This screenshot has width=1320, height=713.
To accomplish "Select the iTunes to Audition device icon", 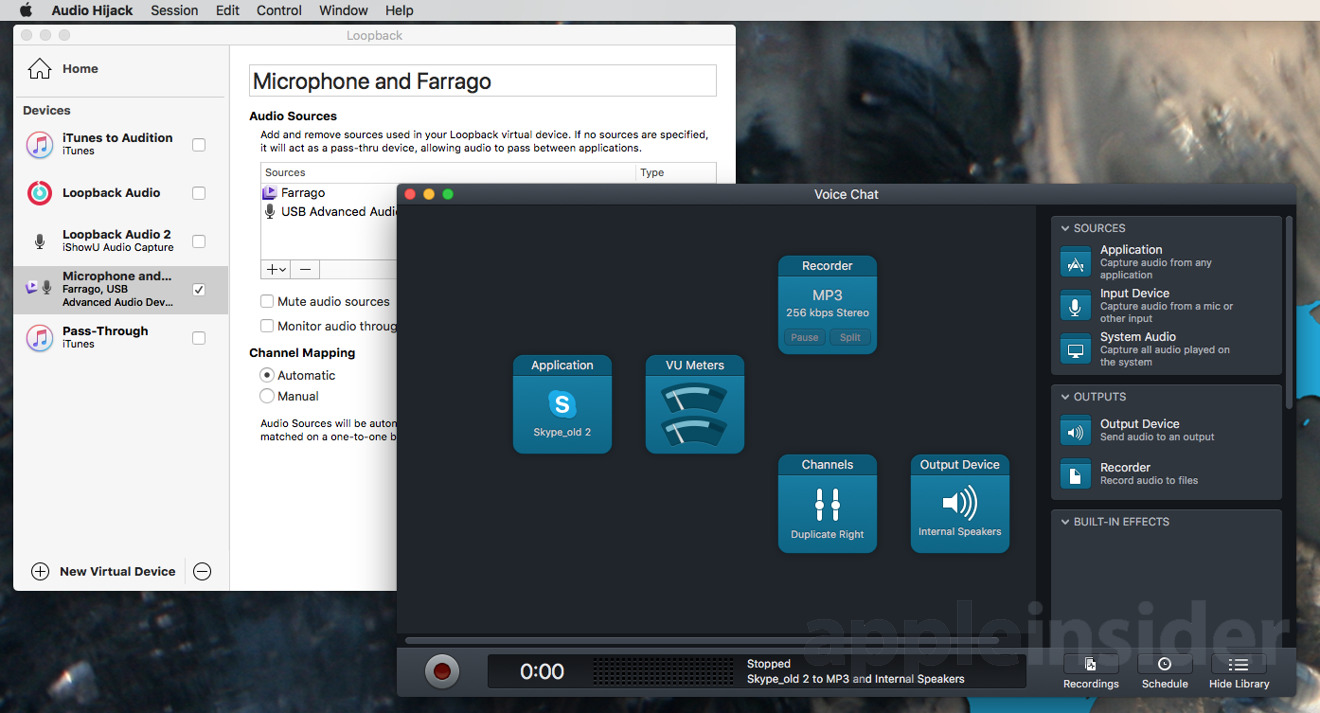I will 39,144.
